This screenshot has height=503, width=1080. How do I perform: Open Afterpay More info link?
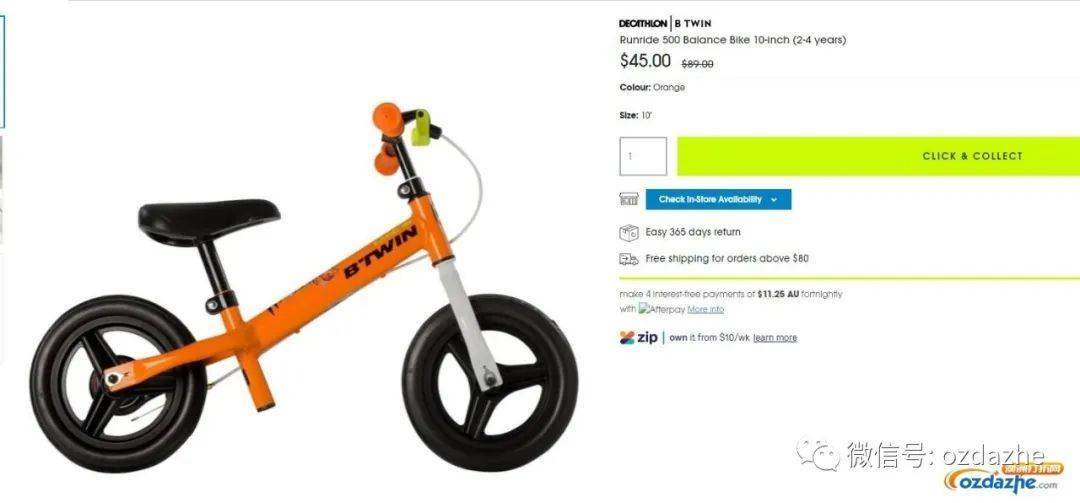(x=705, y=309)
